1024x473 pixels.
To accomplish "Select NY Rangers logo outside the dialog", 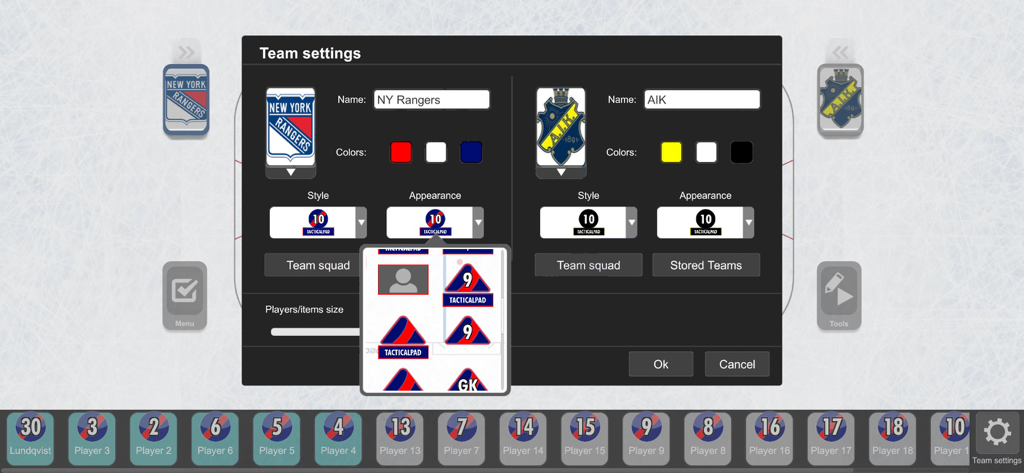I will (x=186, y=99).
